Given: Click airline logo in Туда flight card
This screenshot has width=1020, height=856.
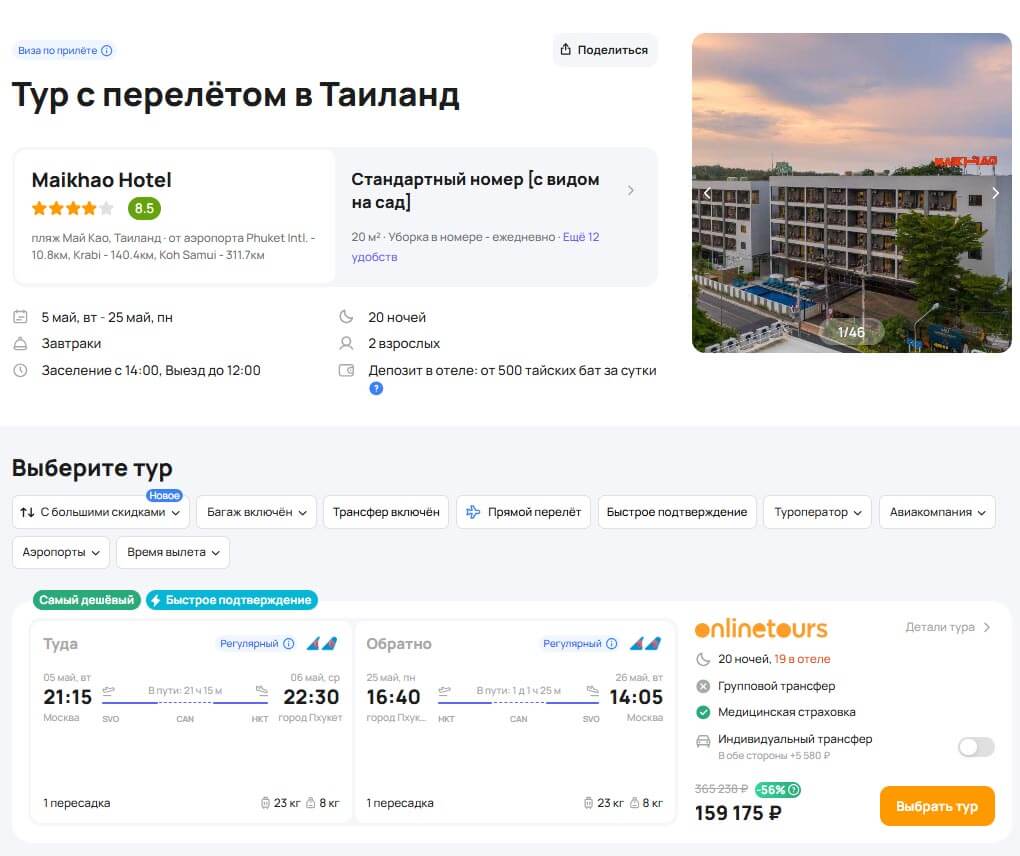Looking at the screenshot, I should pos(322,644).
